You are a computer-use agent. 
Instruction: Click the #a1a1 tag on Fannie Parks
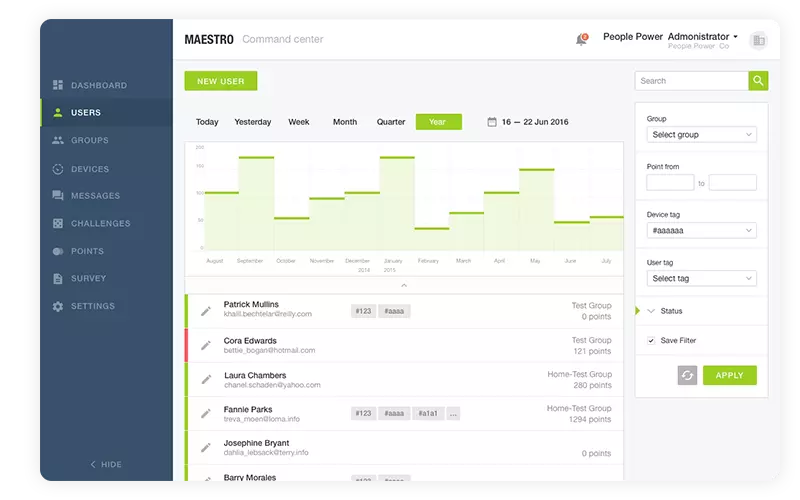click(428, 413)
